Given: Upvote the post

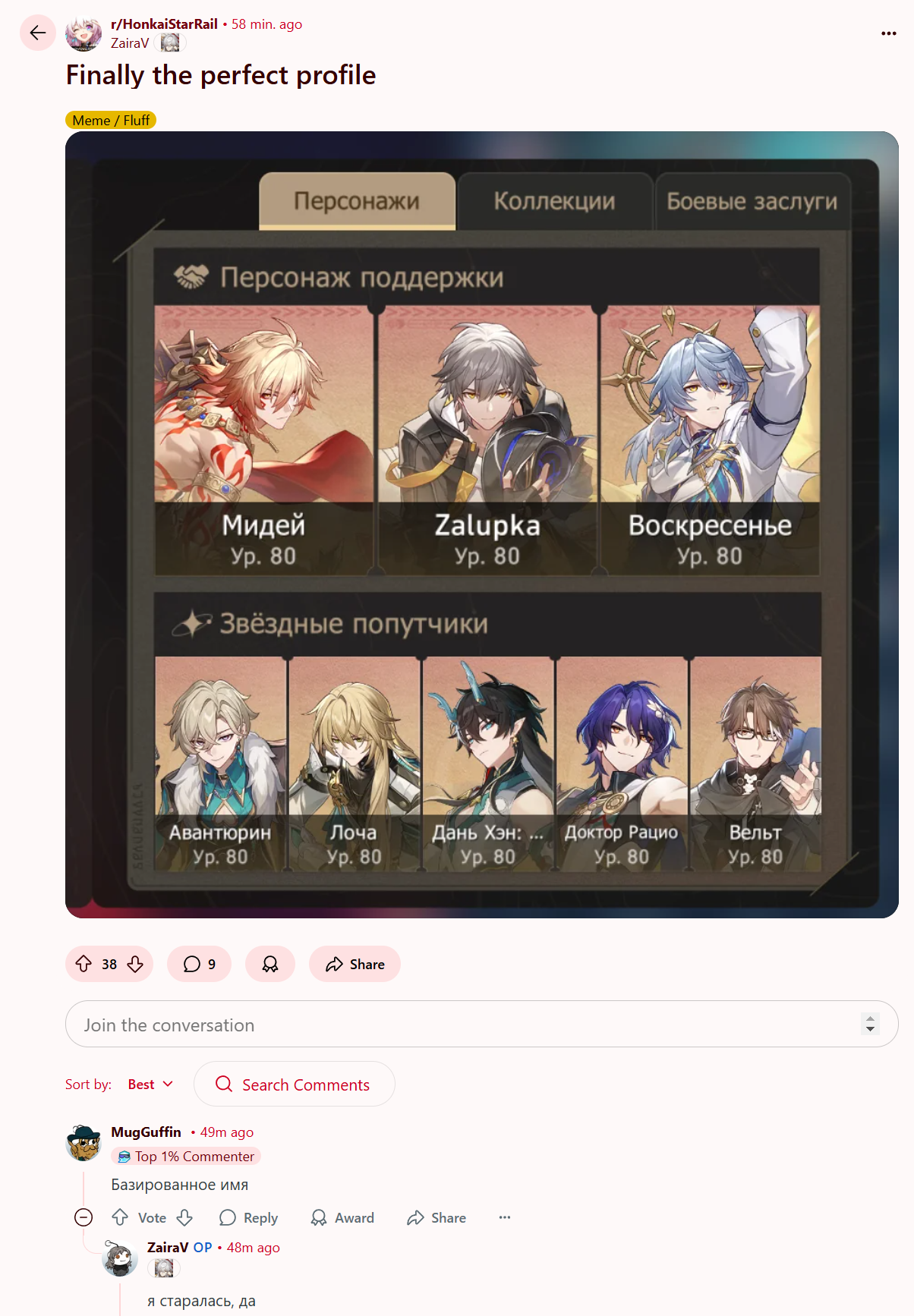Looking at the screenshot, I should [x=84, y=964].
